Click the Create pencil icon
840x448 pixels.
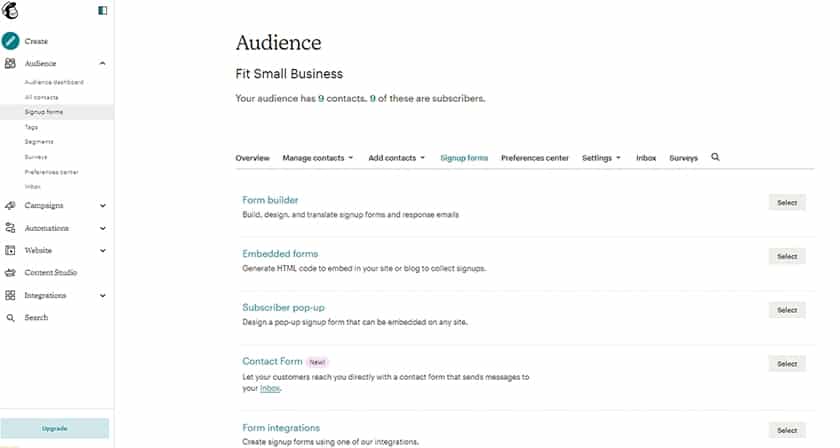click(10, 41)
